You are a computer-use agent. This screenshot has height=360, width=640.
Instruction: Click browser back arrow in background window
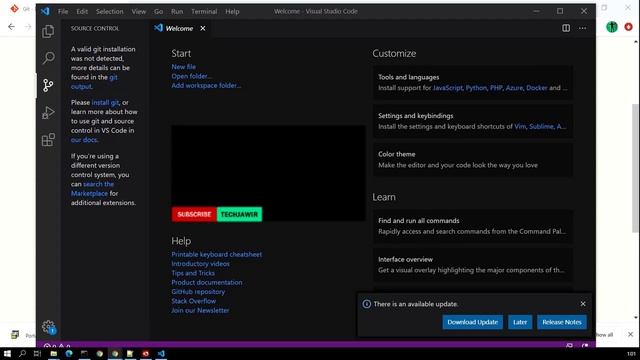point(11,27)
